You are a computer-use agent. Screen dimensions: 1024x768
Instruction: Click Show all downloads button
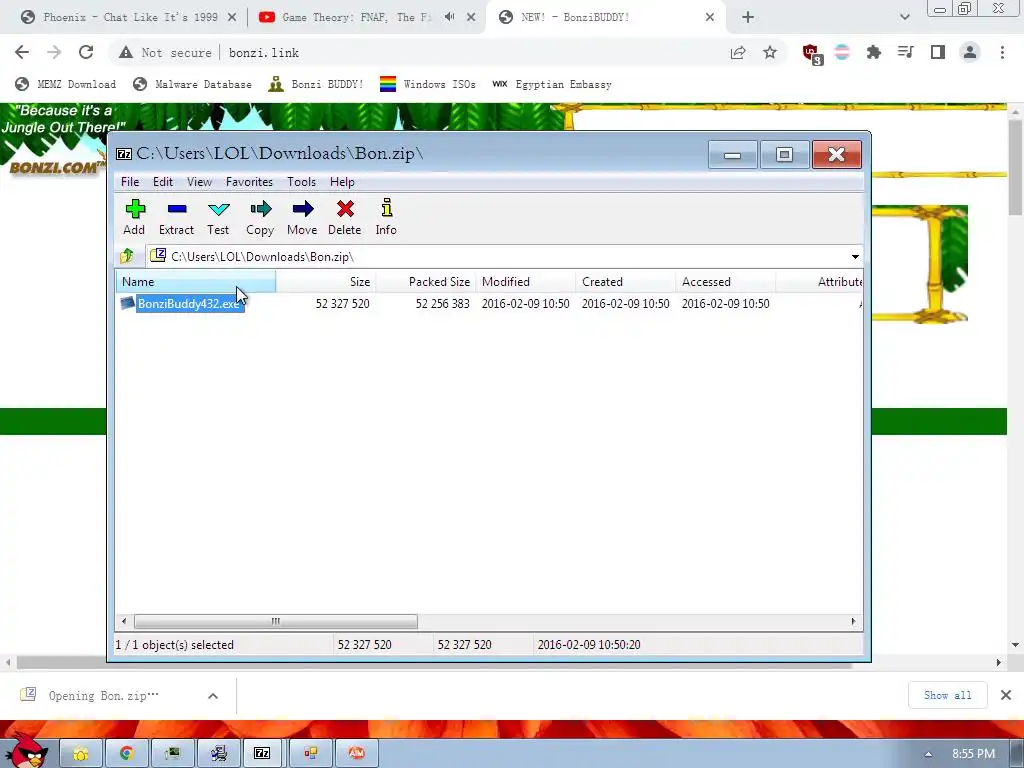coord(948,696)
